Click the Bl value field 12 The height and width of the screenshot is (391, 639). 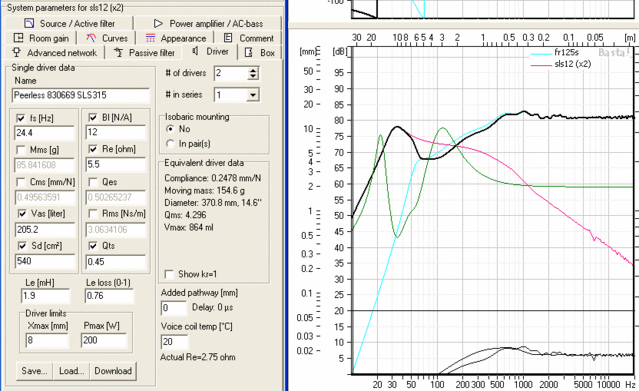coord(116,132)
